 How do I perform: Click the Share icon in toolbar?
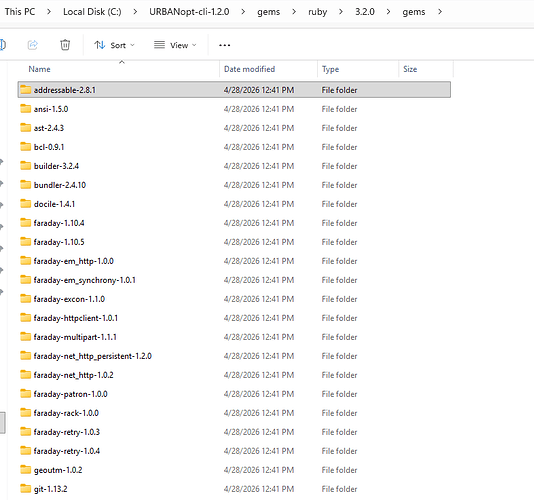33,45
